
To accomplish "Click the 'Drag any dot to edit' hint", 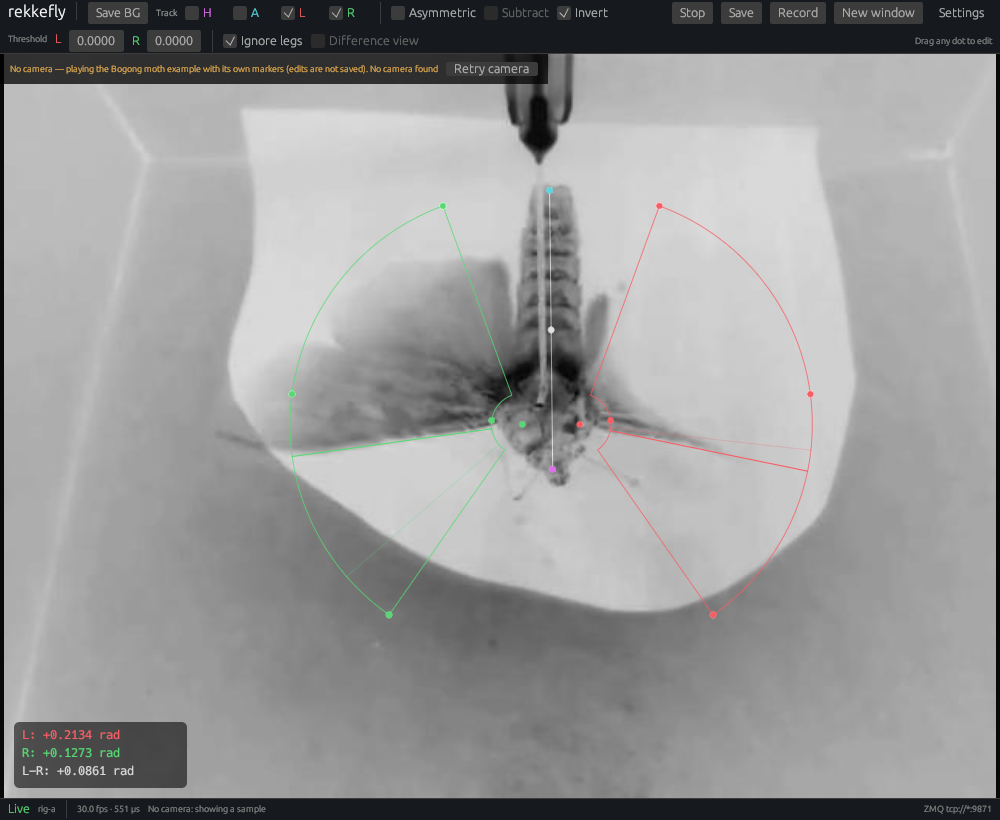I will tap(953, 41).
